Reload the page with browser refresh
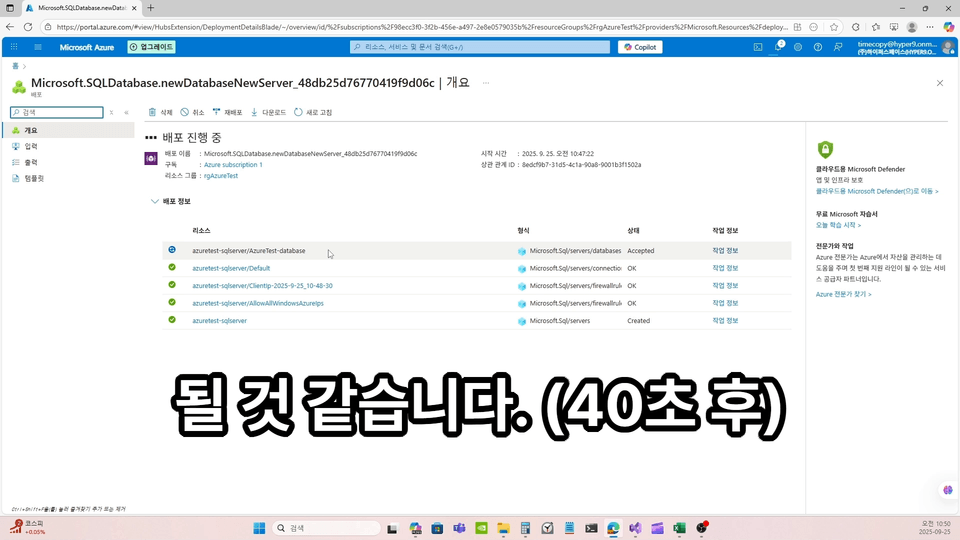Screen dimensions: 960x540 pos(28,27)
